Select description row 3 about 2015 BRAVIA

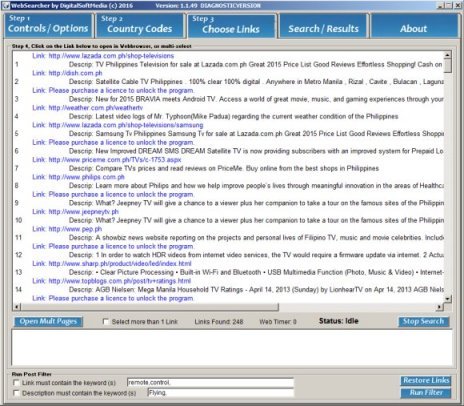pyautogui.click(x=256, y=99)
